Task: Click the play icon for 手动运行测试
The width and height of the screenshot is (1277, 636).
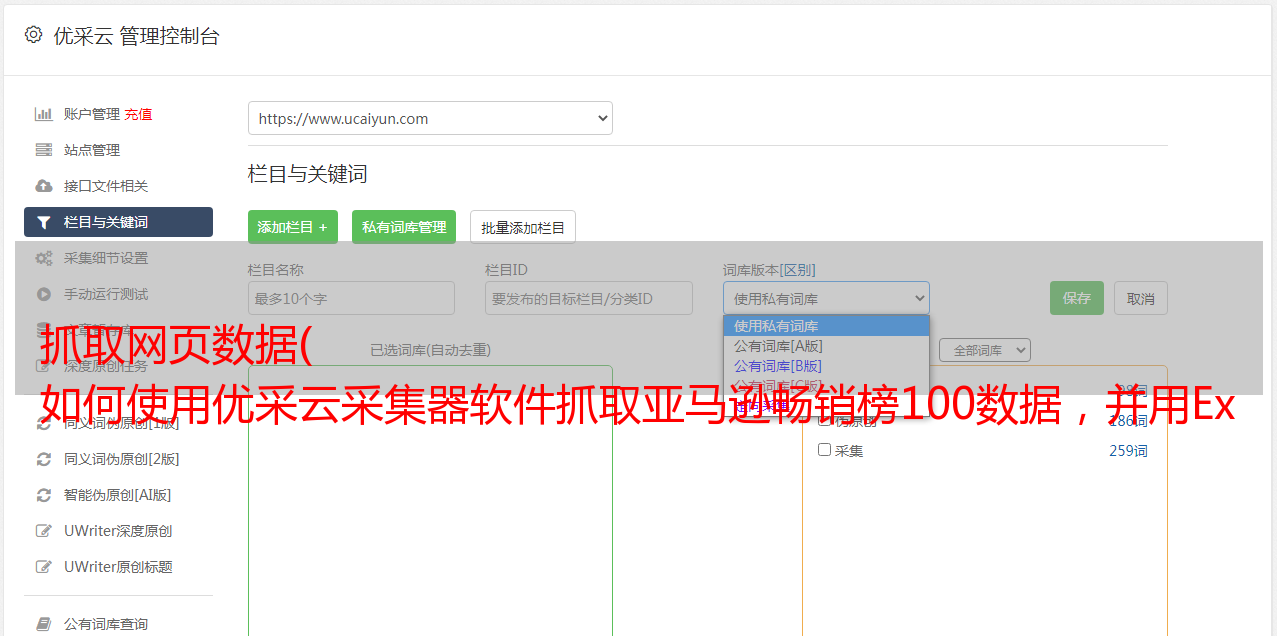Action: (43, 294)
